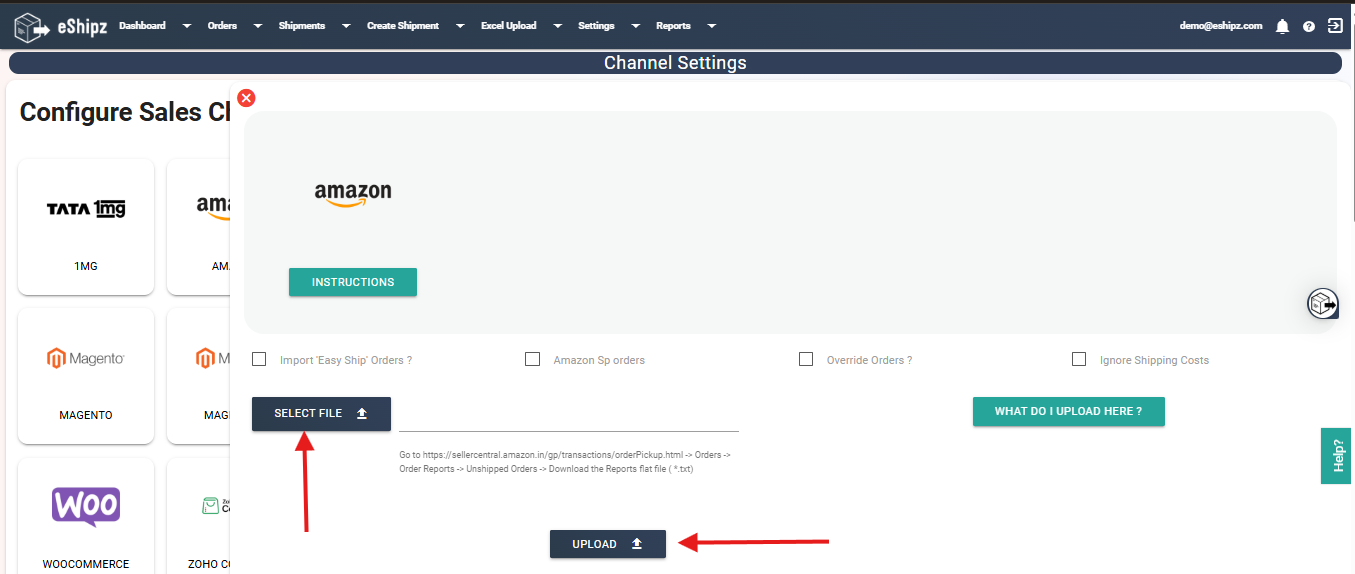The image size is (1355, 574).
Task: Click the floating eShipz chat icon
Action: point(1323,303)
